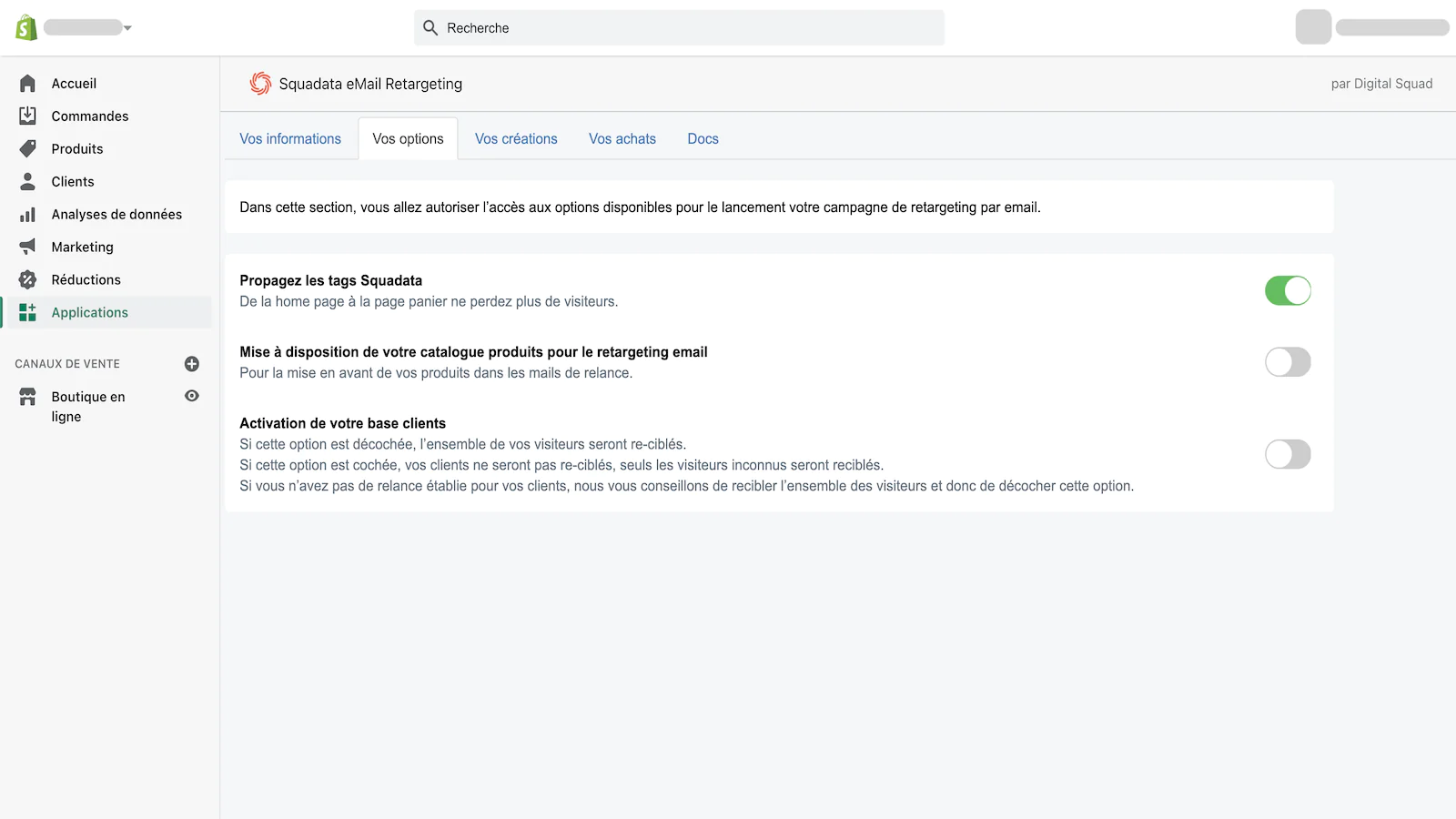Click 'CANAUX DE VENTE' heading
The width and height of the screenshot is (1456, 819).
pyautogui.click(x=67, y=364)
